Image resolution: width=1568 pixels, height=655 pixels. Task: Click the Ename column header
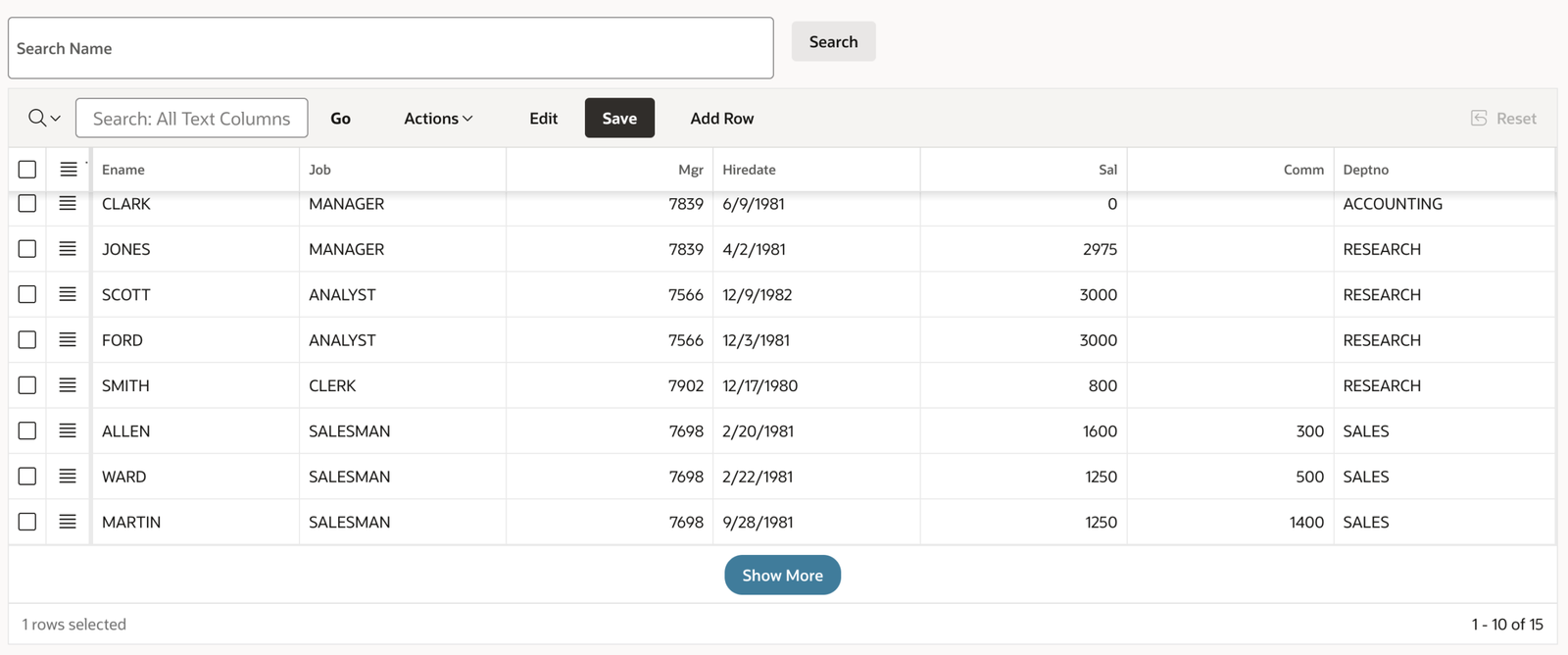point(123,170)
